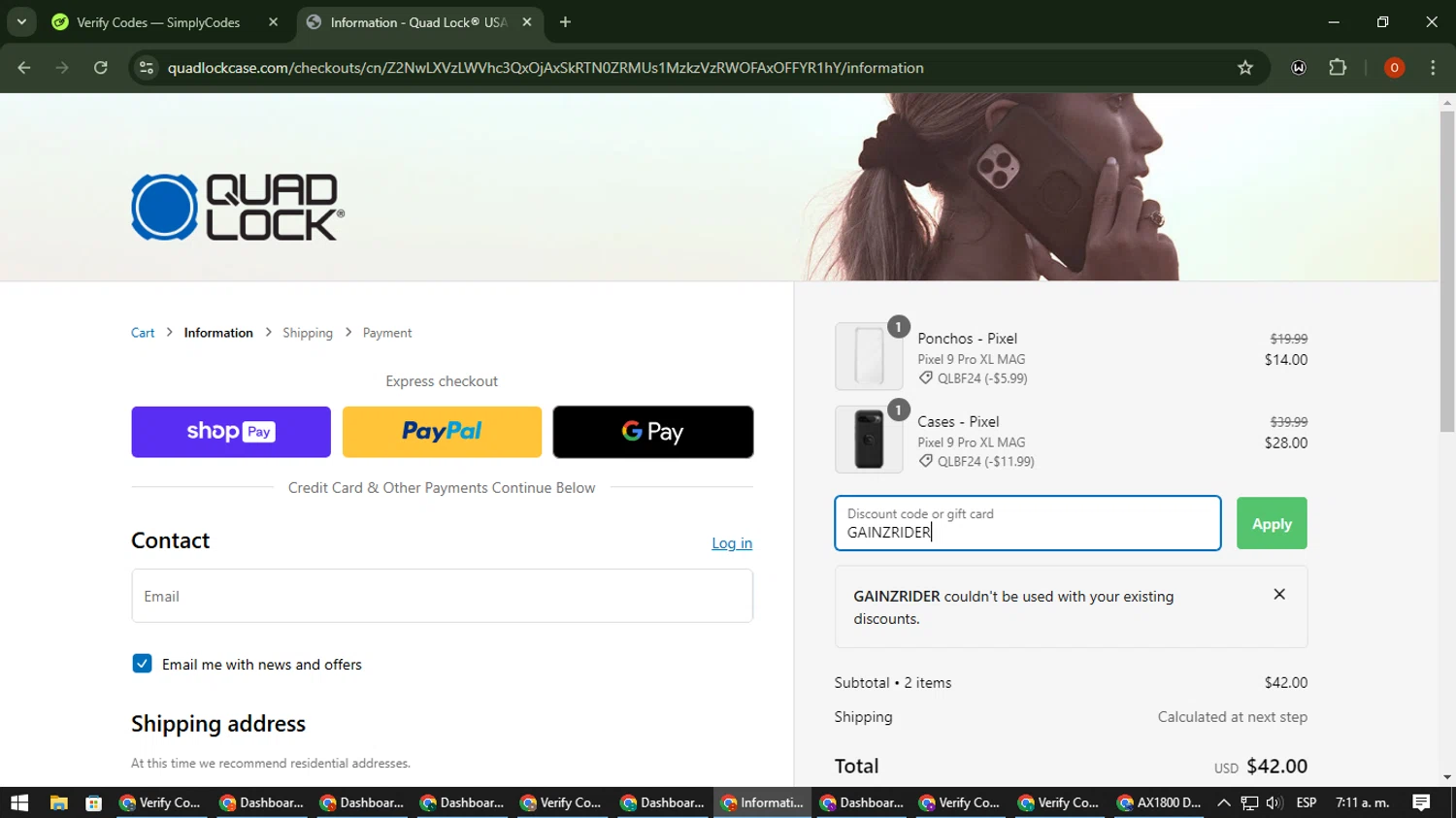Select the Shipping breadcrumb step
The width and height of the screenshot is (1456, 818).
(308, 333)
